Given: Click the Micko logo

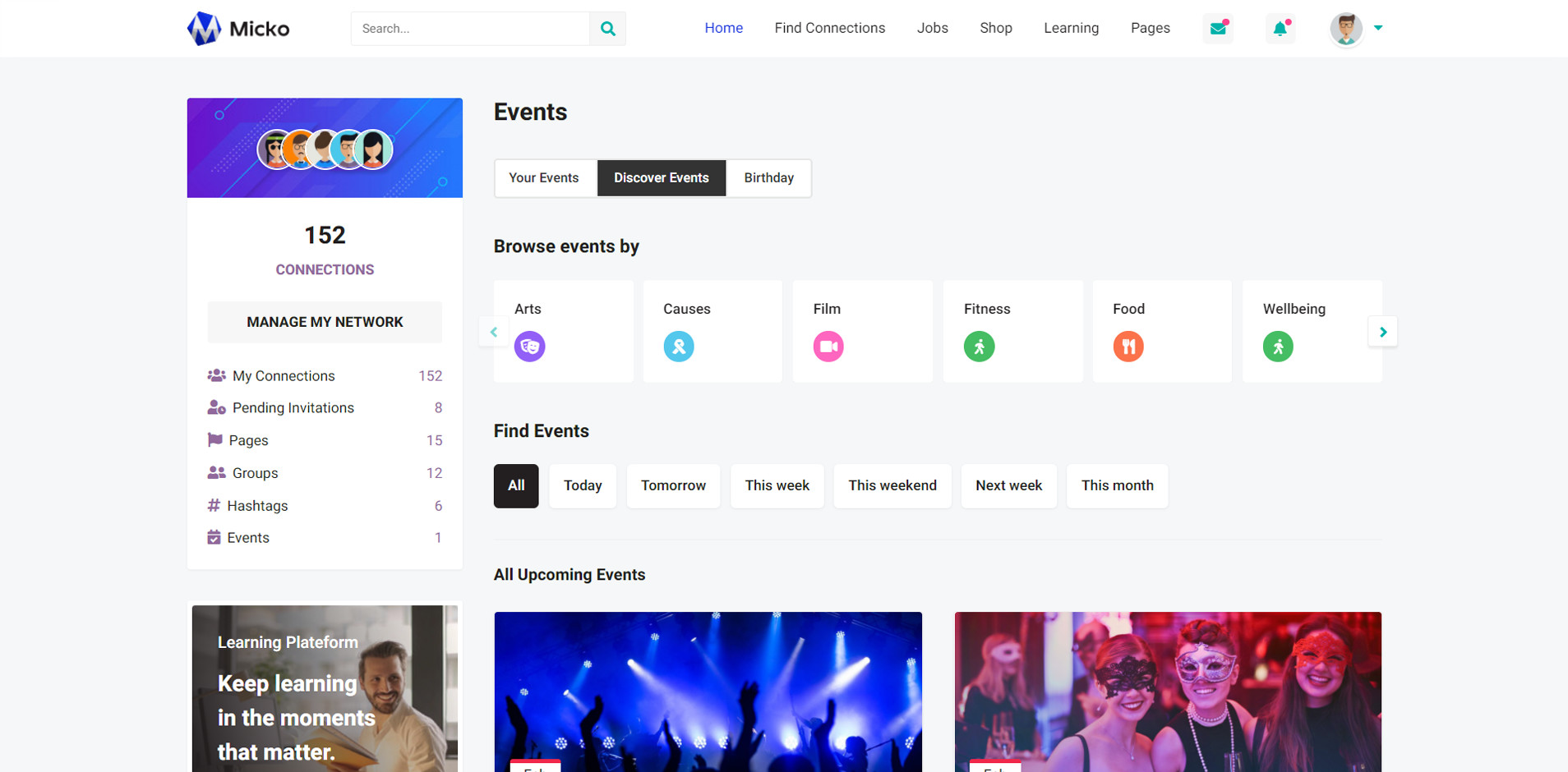Looking at the screenshot, I should point(238,29).
